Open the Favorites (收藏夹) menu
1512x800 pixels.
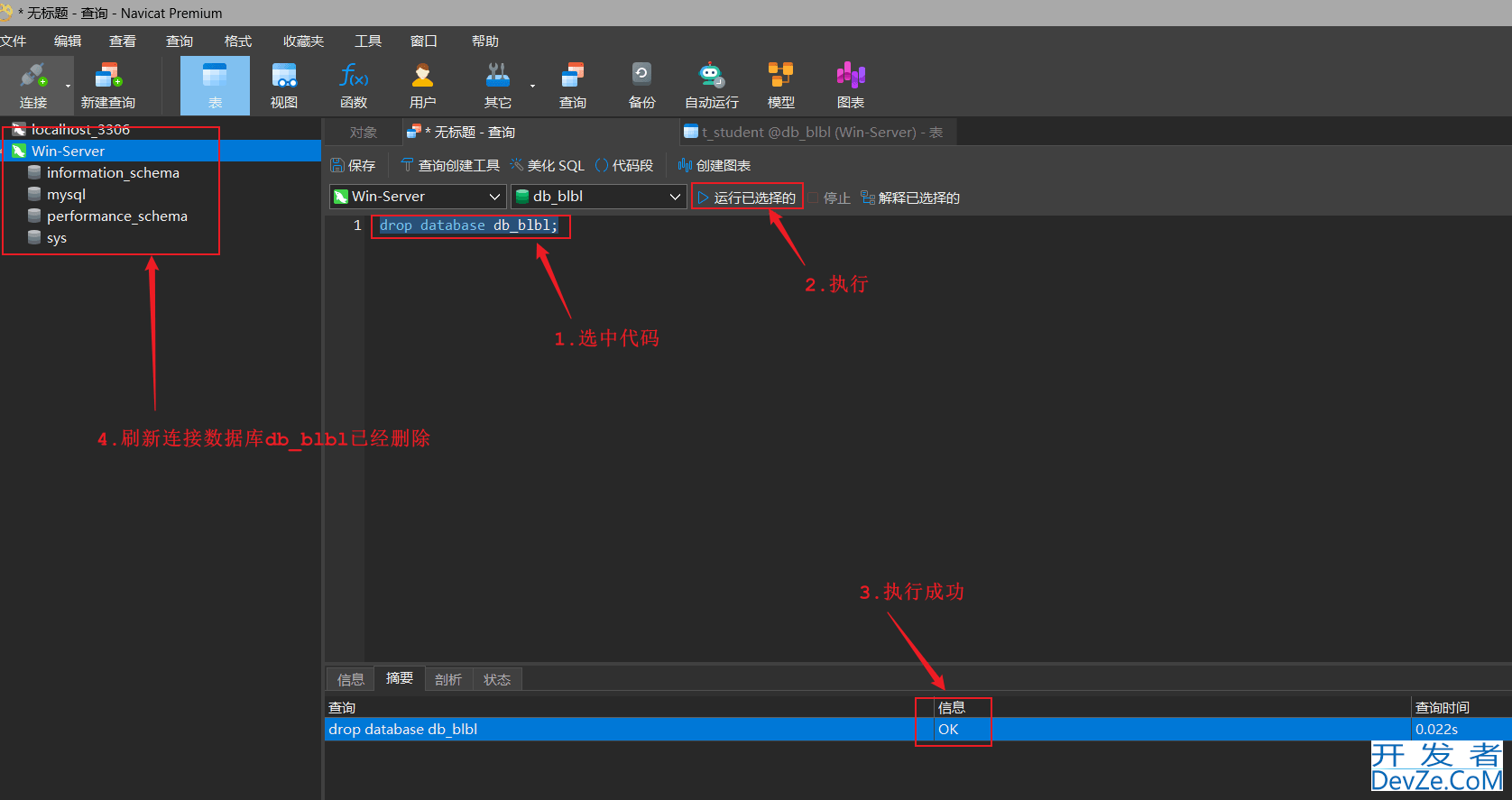[303, 41]
